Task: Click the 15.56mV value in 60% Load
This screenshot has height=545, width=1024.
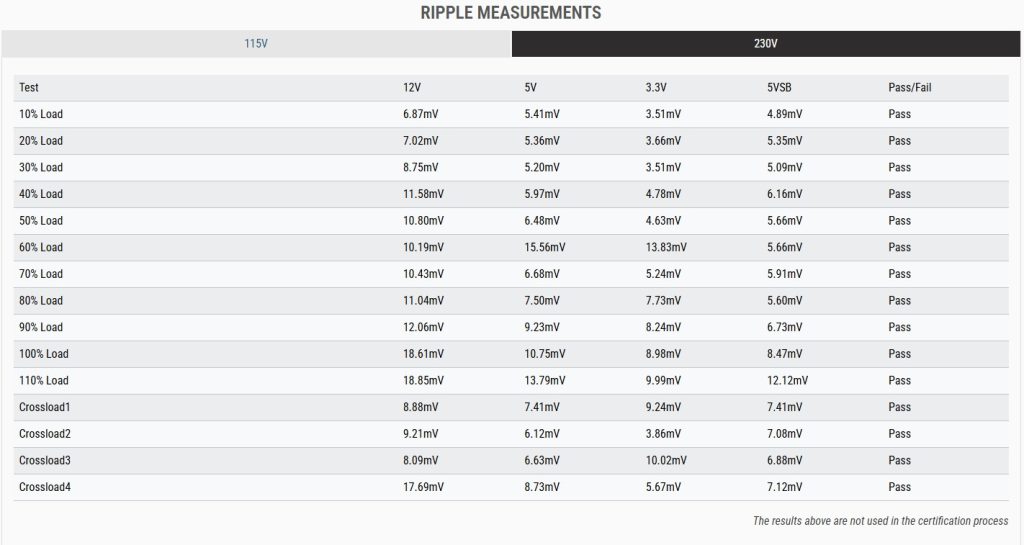Action: (545, 247)
